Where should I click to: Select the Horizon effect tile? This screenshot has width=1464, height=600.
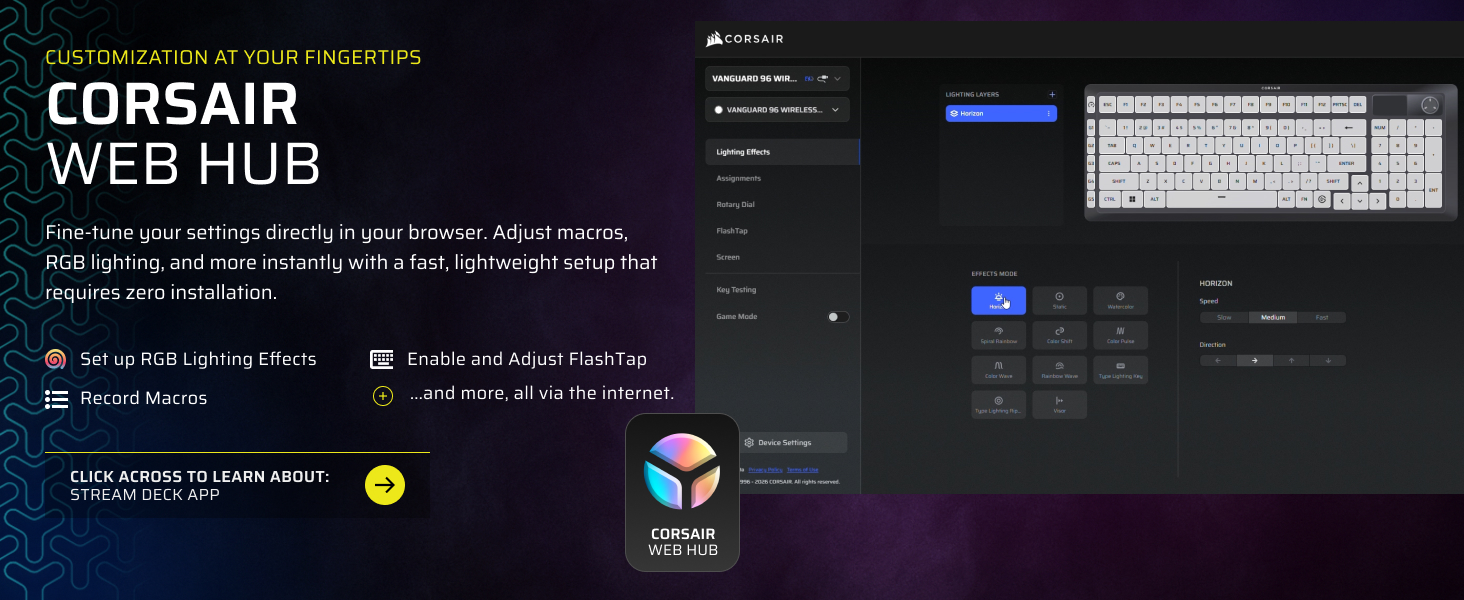(998, 300)
